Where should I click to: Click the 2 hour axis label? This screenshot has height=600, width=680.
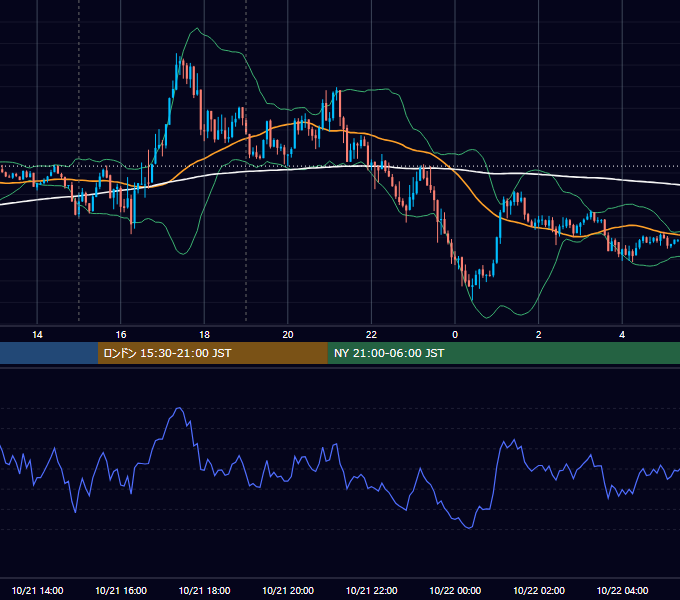point(539,335)
